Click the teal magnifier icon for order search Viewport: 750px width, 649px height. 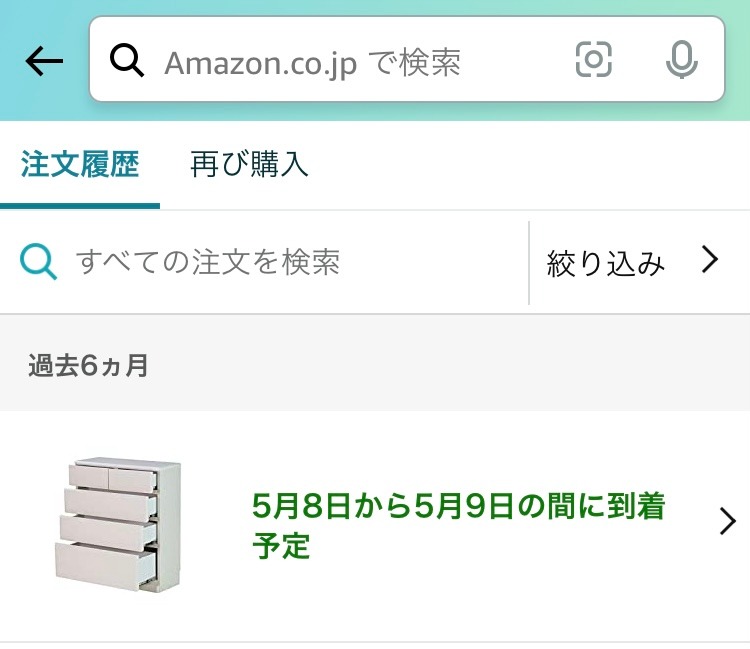(38, 262)
